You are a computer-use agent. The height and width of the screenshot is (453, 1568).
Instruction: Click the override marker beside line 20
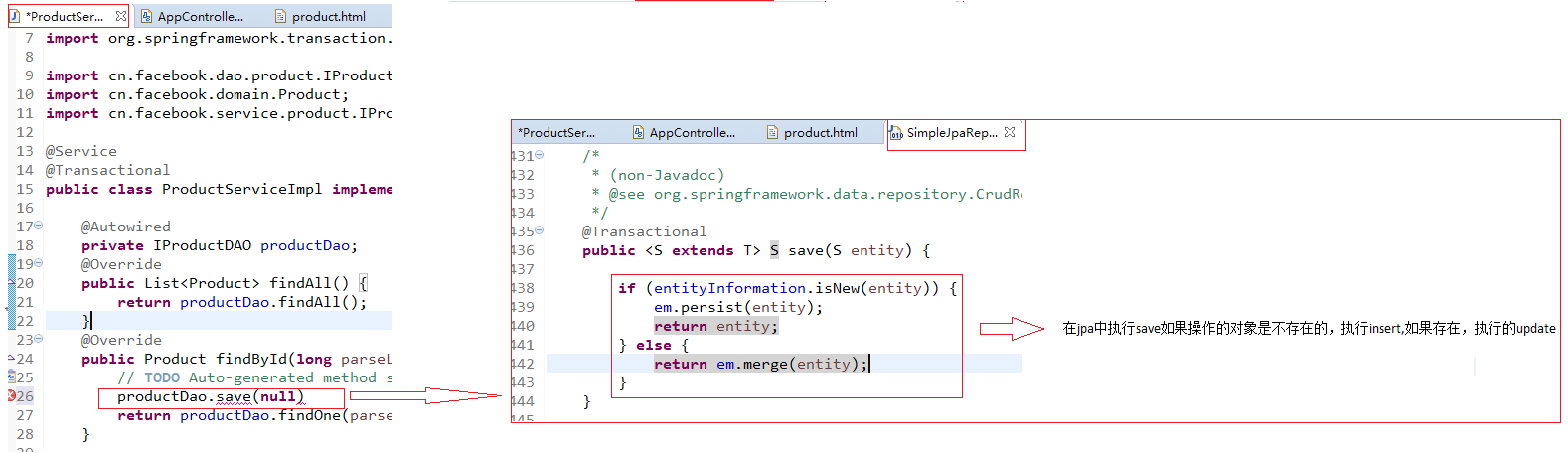click(12, 283)
